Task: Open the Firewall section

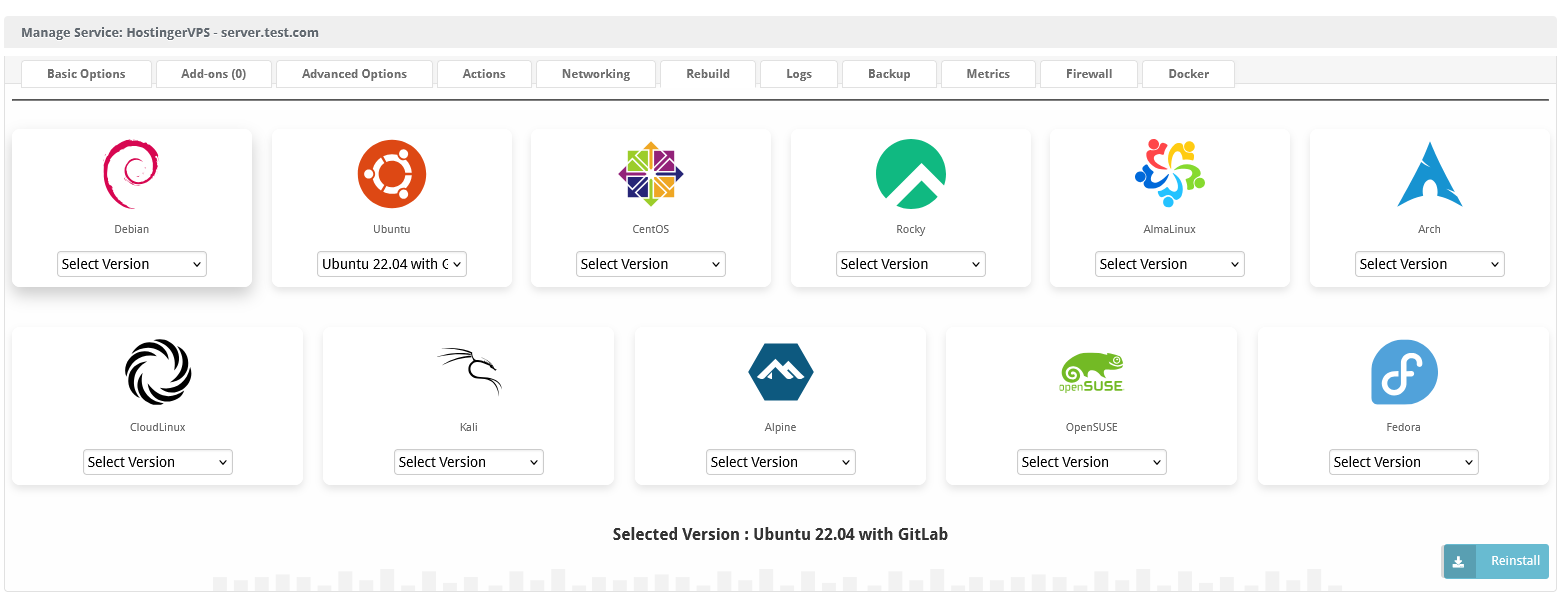Action: [x=1089, y=73]
